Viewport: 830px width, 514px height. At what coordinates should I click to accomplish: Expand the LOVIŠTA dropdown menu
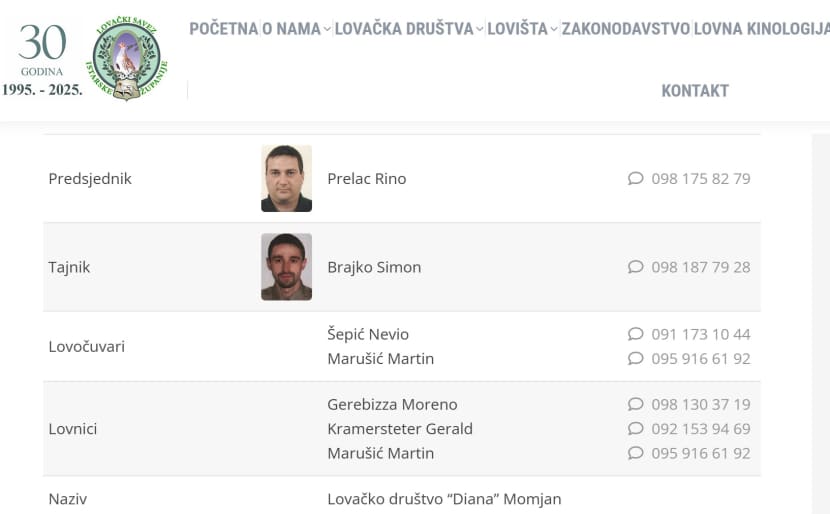[523, 29]
